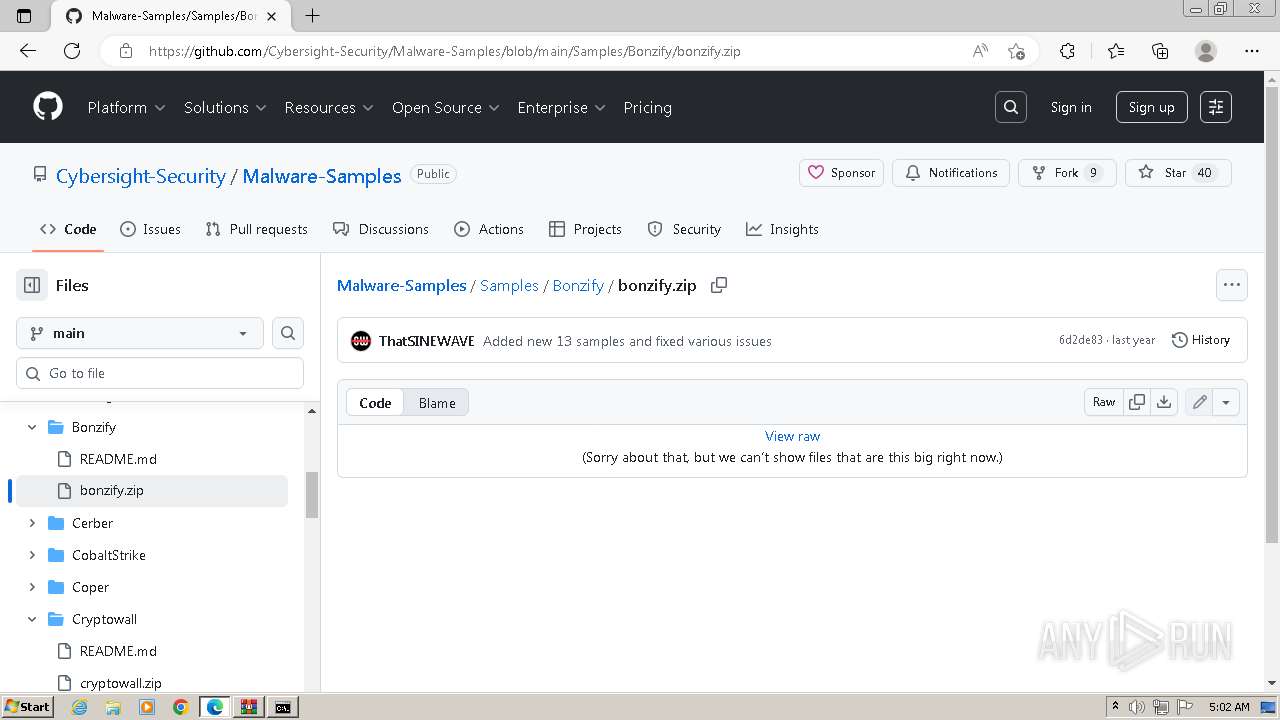Open Edge settings and more menu
Screen dimensions: 1280x720
point(1252,51)
